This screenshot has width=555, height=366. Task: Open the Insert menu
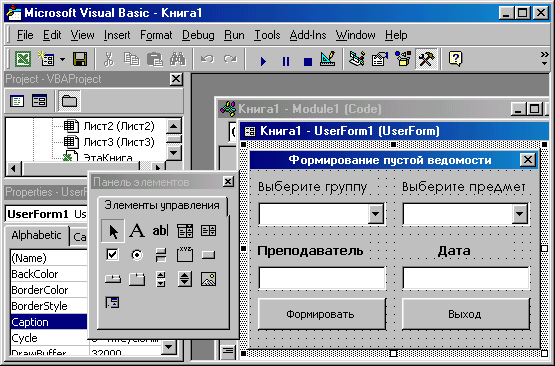coord(117,35)
